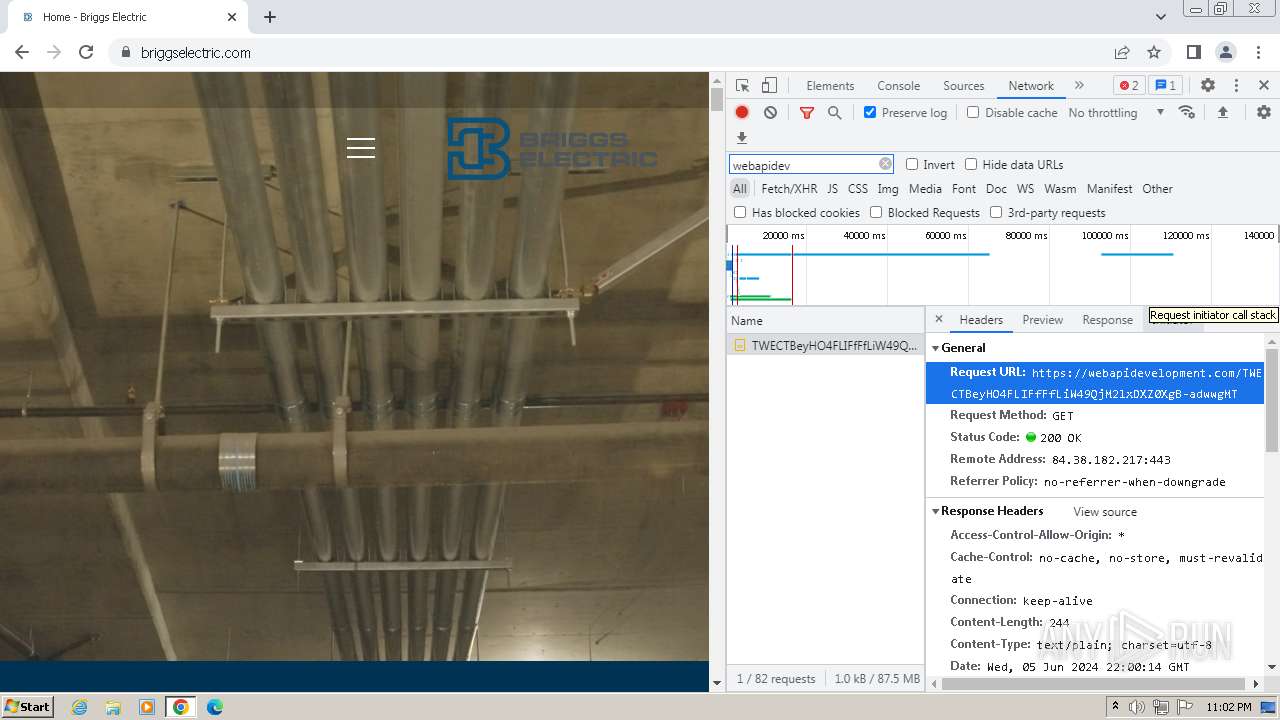Click the Name column header
Image resolution: width=1280 pixels, height=720 pixels.
pyautogui.click(x=825, y=320)
